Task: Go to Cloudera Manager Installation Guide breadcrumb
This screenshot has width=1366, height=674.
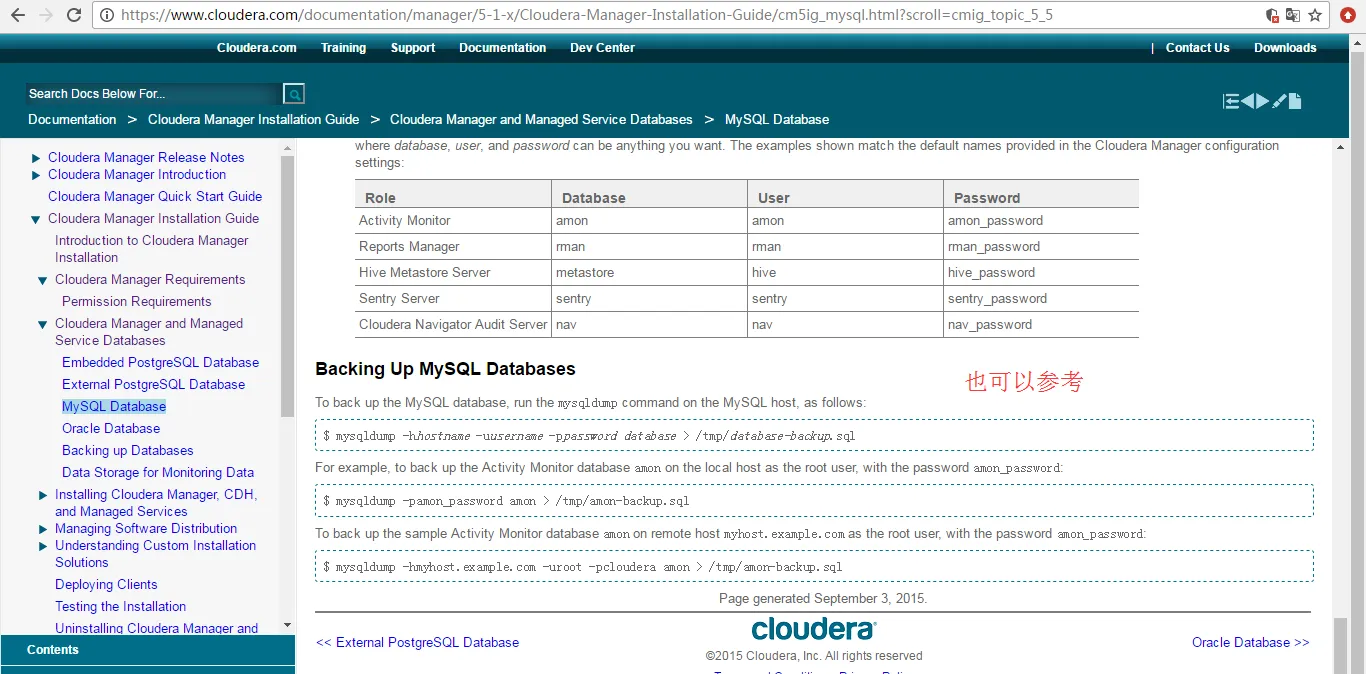Action: [253, 119]
